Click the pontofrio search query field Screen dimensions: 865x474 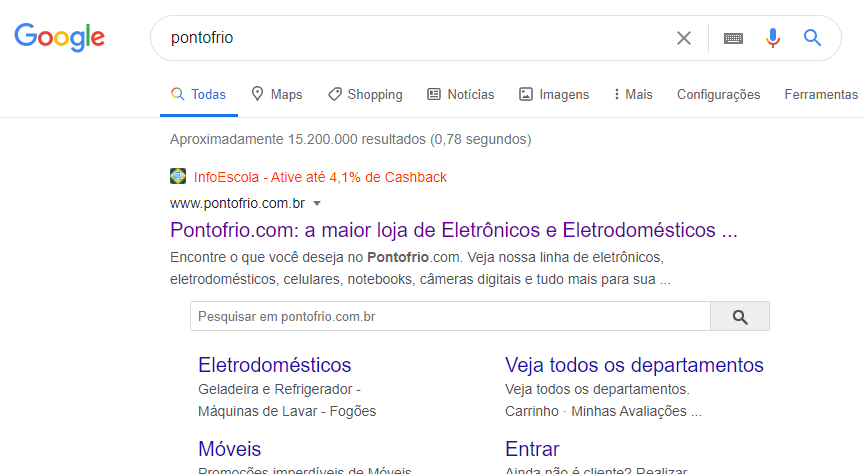tap(414, 38)
